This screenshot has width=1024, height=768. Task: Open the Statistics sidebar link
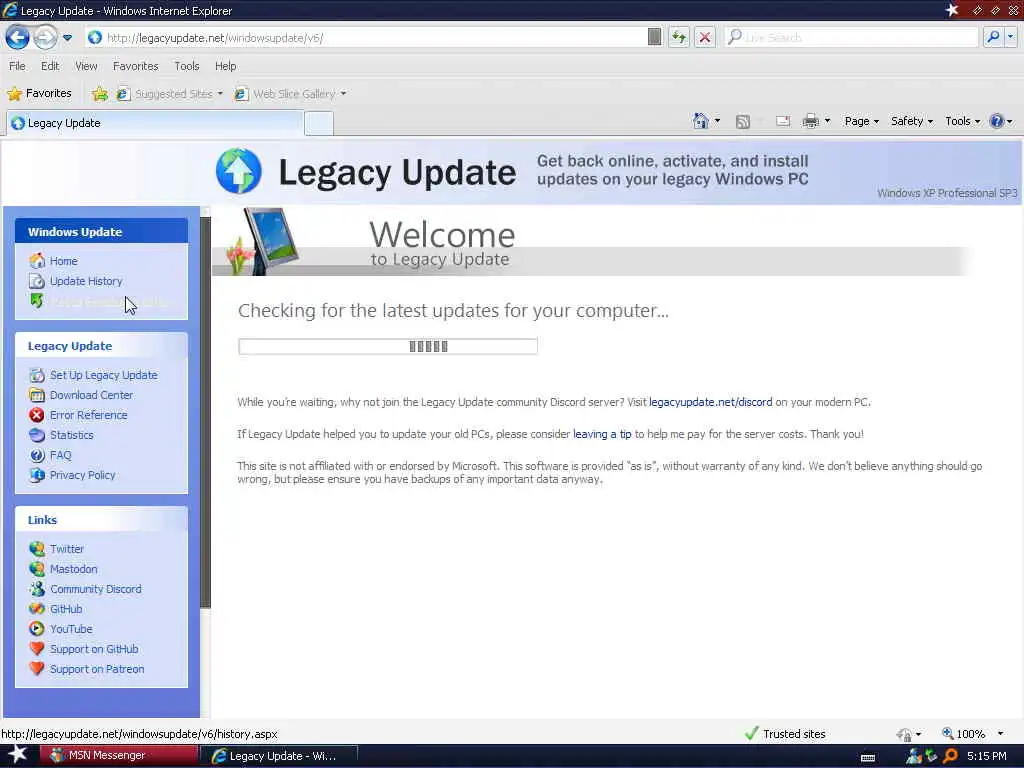pyautogui.click(x=71, y=435)
